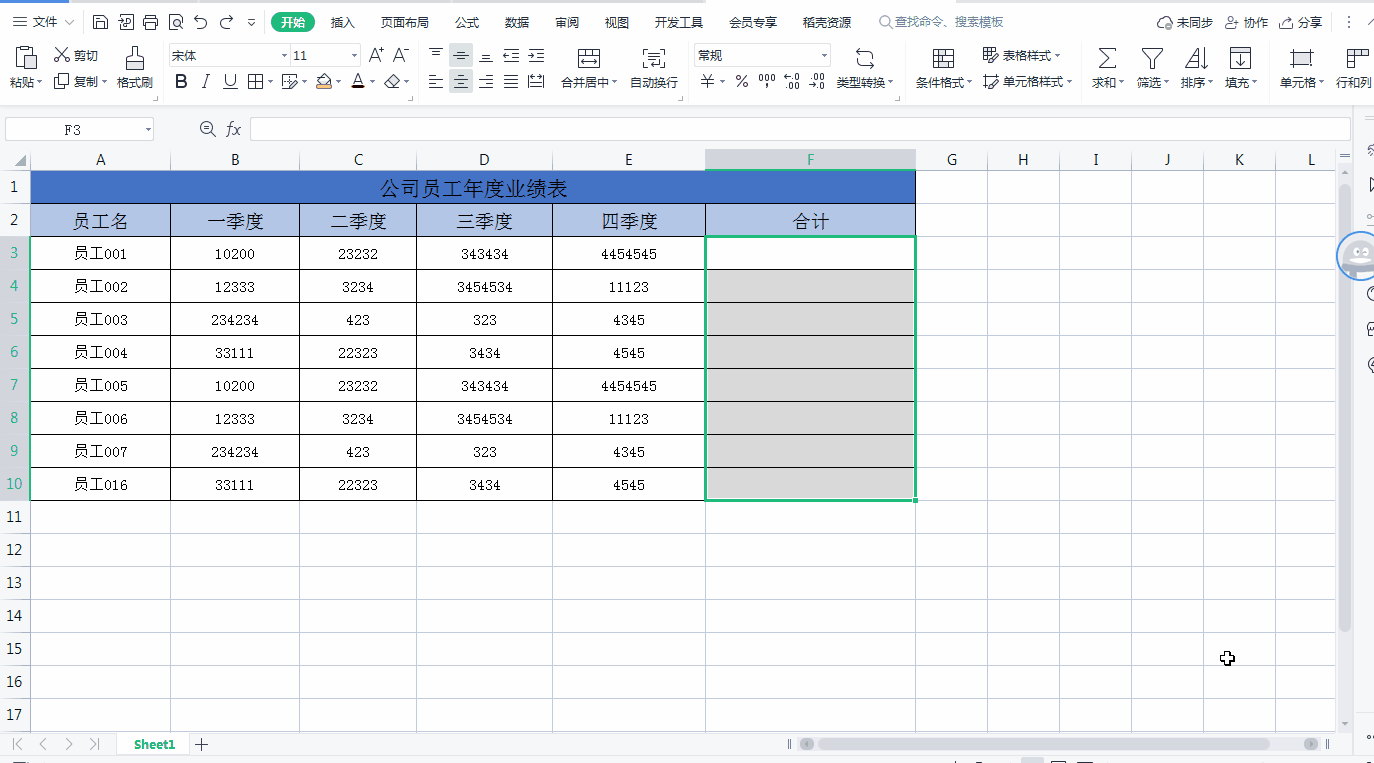Click the Fill (填充) icon
The height and width of the screenshot is (763, 1374).
coord(1240,58)
